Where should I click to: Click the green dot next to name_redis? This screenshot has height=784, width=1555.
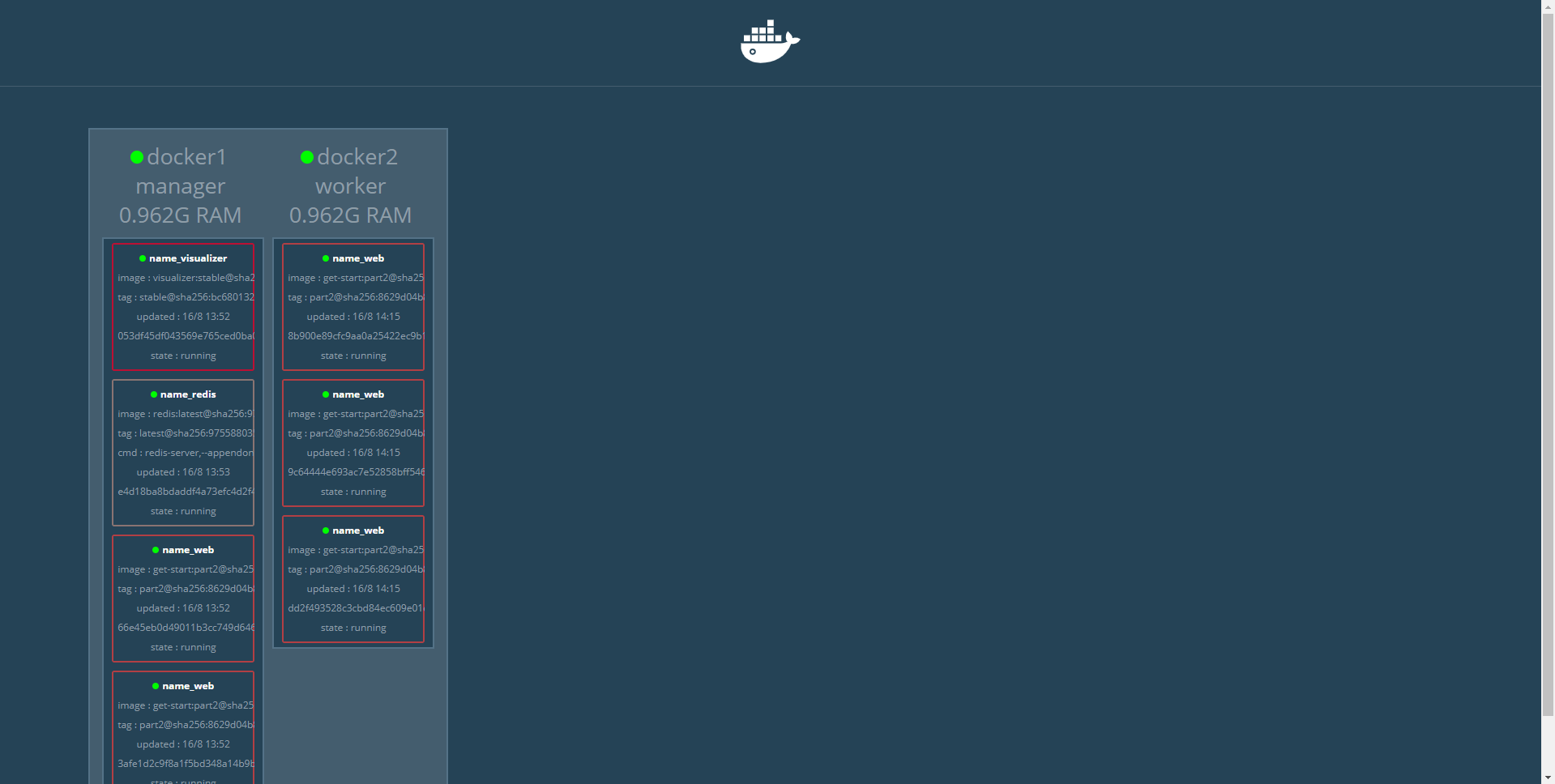tap(154, 395)
